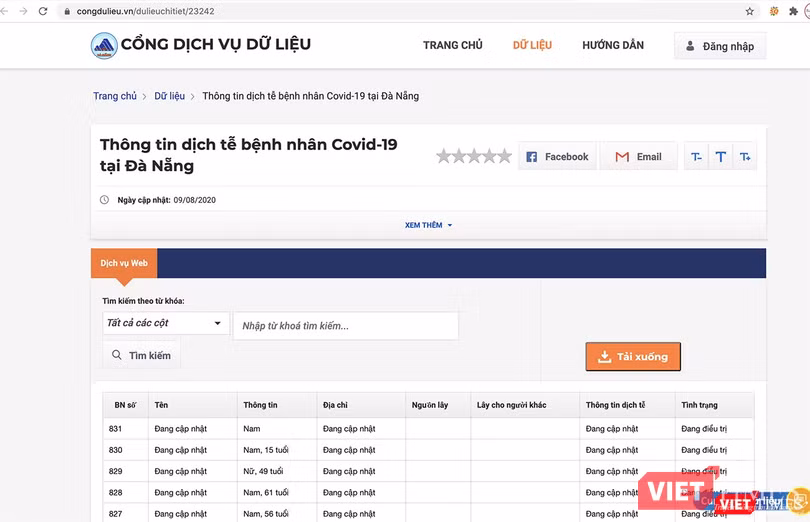Select the Dịch vụ Web tab

[124, 263]
